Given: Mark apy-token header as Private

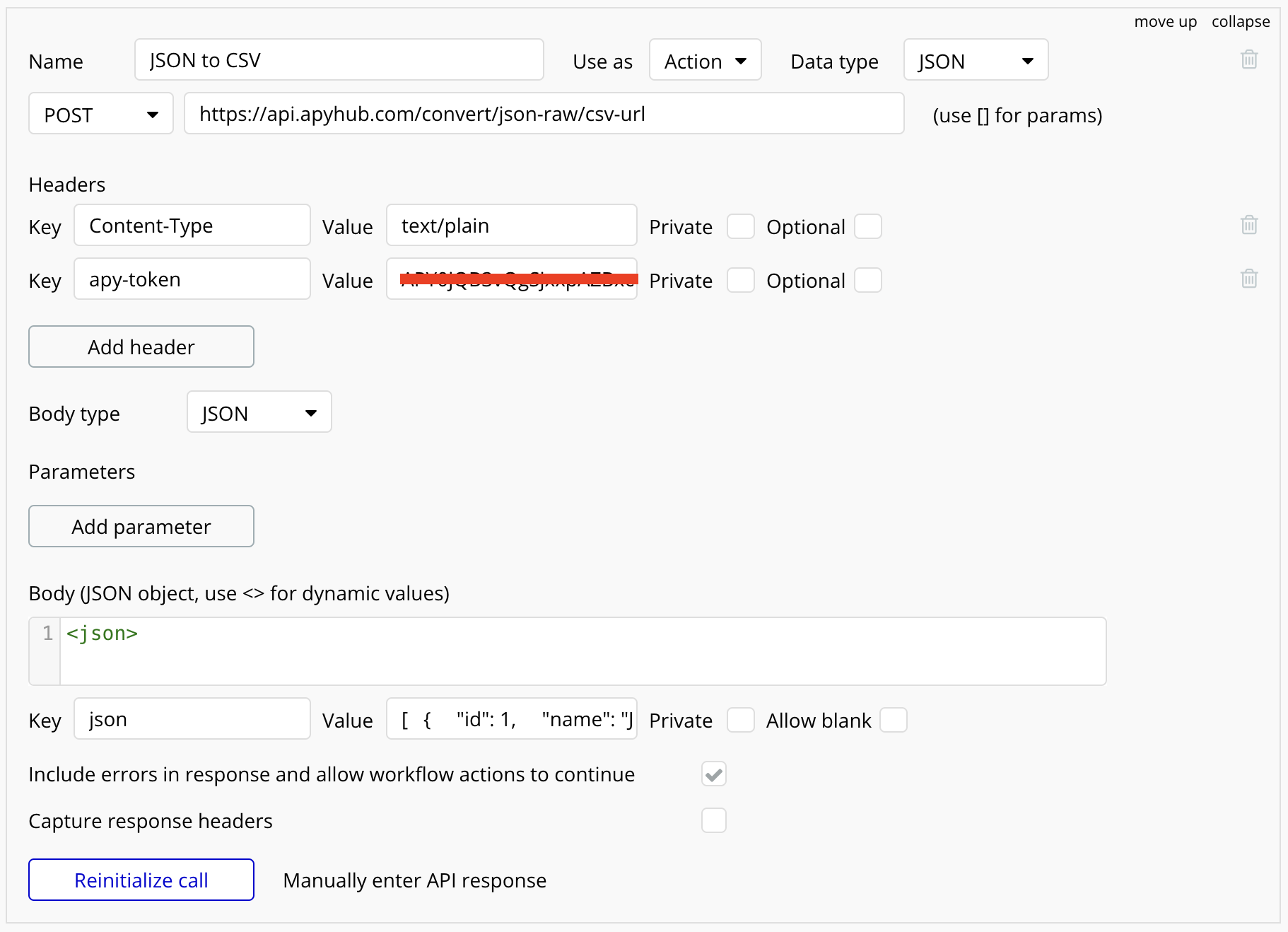Looking at the screenshot, I should click(741, 280).
